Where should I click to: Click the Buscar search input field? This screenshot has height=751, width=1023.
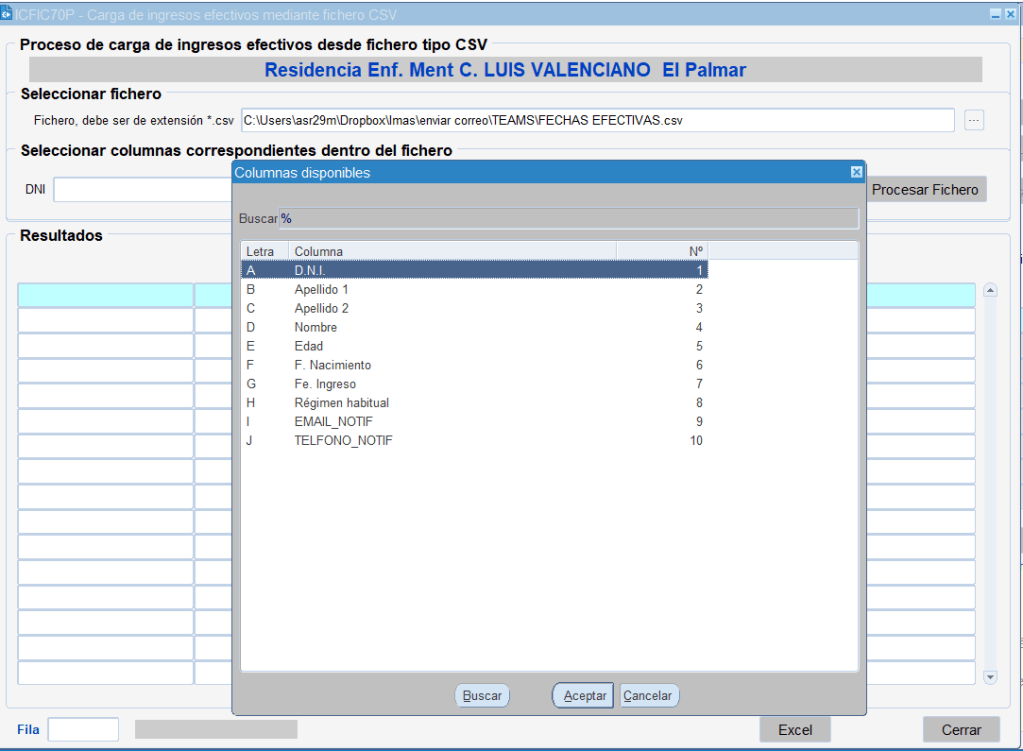568,218
